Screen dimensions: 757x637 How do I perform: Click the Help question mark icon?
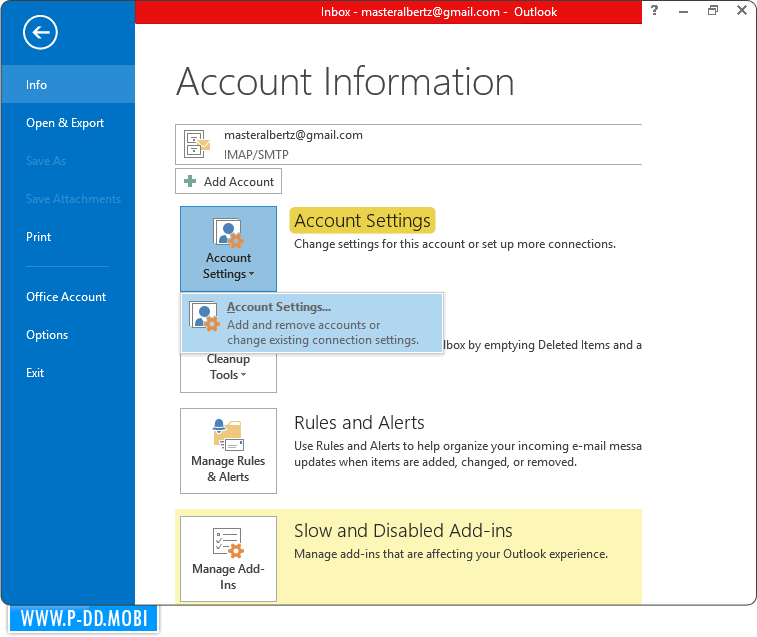click(654, 11)
